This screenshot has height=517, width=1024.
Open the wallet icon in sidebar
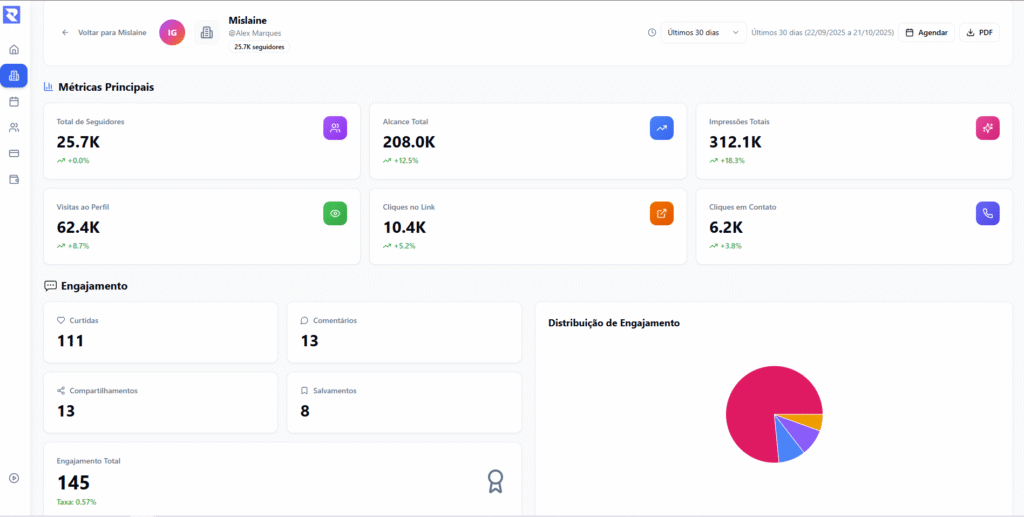pyautogui.click(x=14, y=179)
